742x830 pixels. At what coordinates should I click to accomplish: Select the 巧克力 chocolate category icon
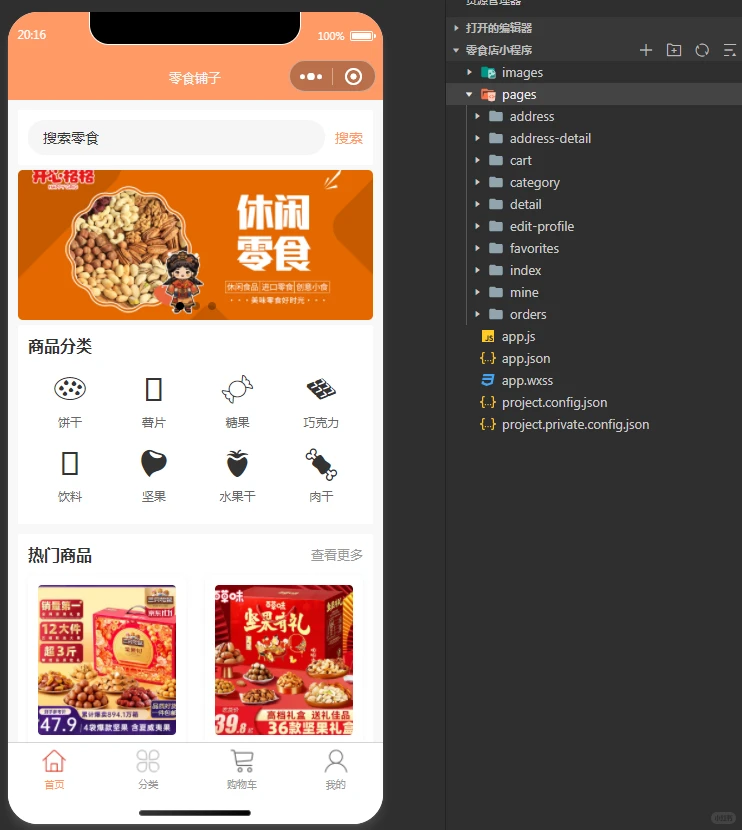pyautogui.click(x=321, y=389)
